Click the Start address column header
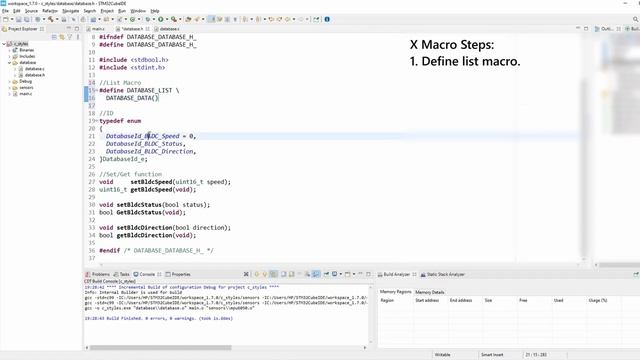 (427, 300)
